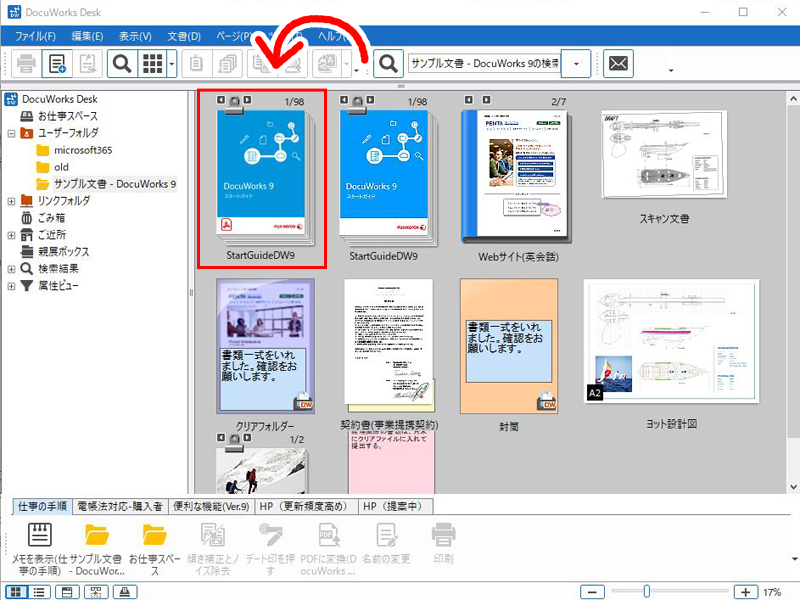Click the thumbnail zoom slider handle

[x=646, y=592]
